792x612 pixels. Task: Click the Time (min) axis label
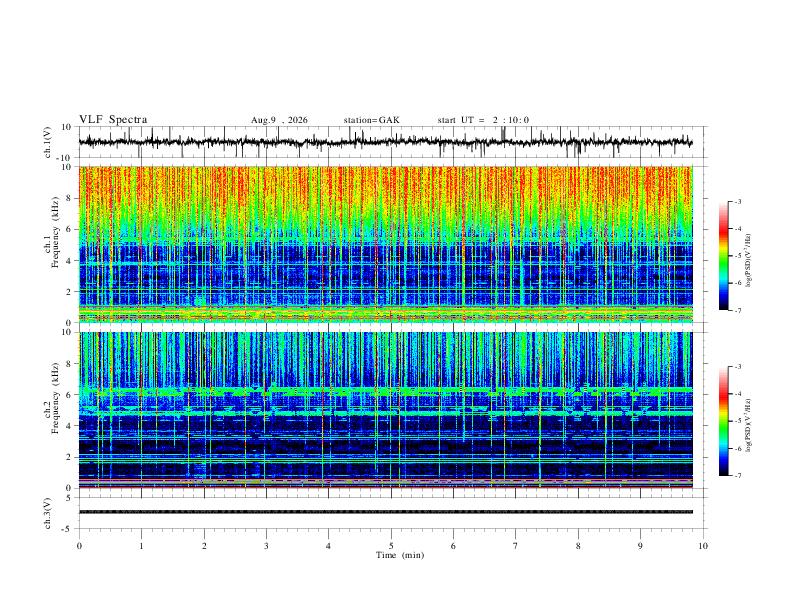400,555
